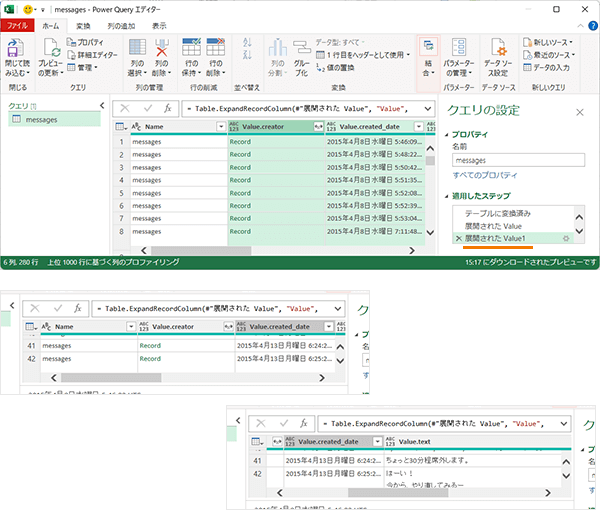This screenshot has width=600, height=510.
Task: Expand the formula bar in the top window
Action: click(x=428, y=109)
